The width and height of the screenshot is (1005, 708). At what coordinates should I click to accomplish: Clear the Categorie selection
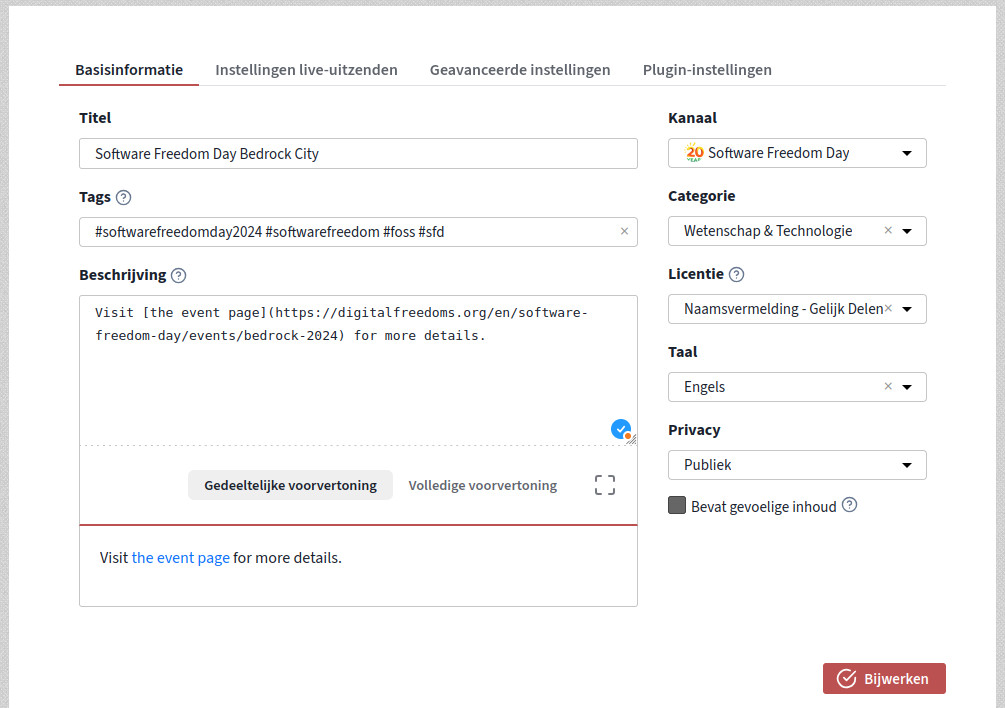[888, 231]
